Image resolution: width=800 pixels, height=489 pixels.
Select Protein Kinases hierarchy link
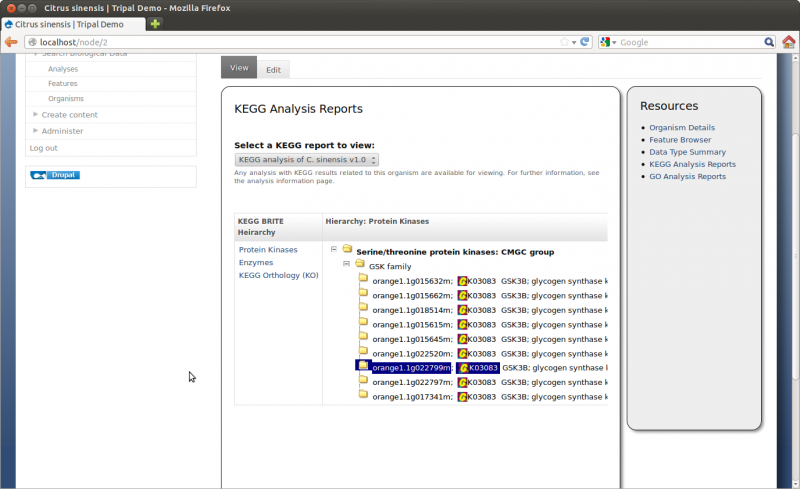pos(268,250)
